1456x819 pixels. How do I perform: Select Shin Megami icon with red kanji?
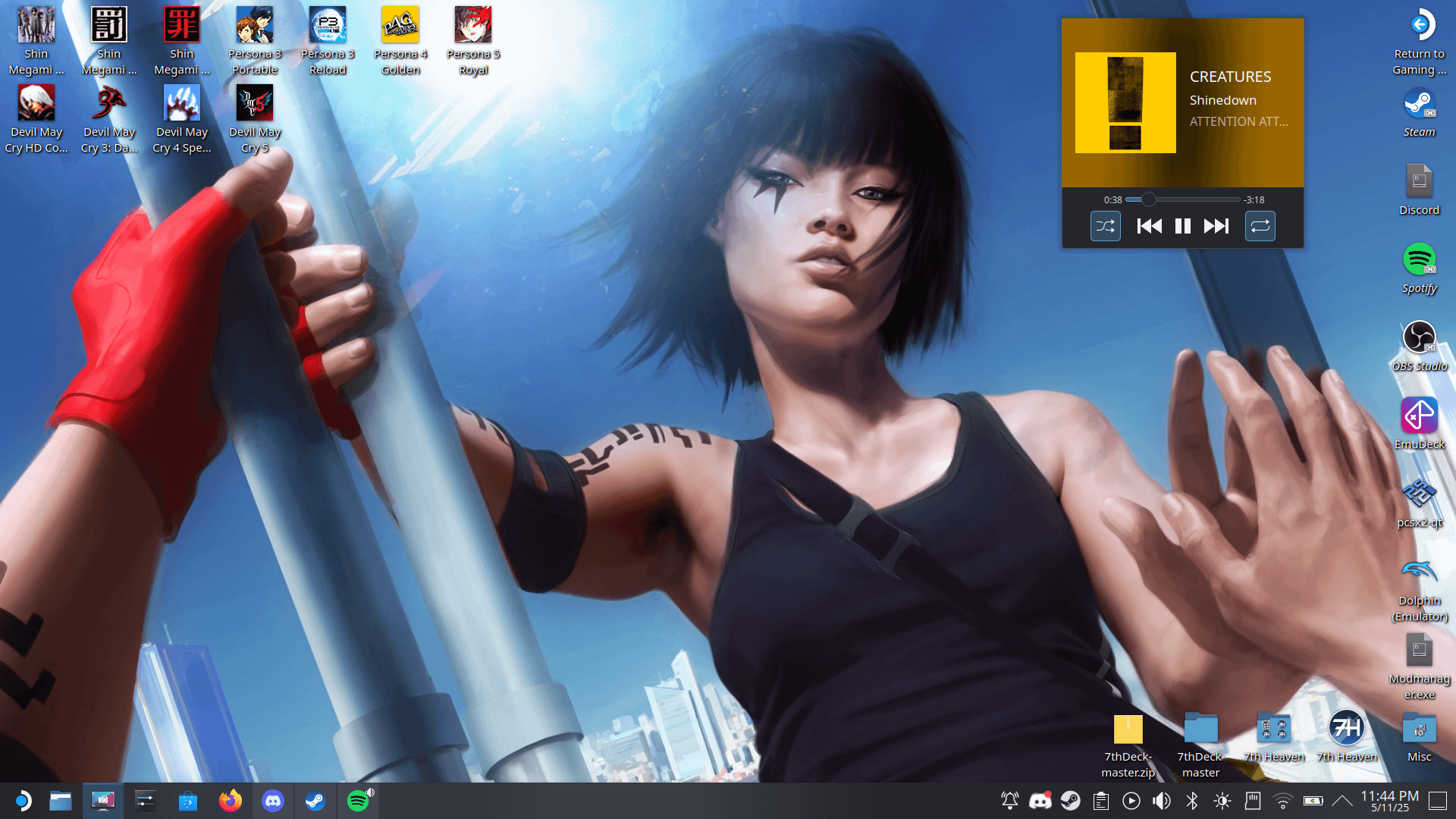[x=182, y=41]
